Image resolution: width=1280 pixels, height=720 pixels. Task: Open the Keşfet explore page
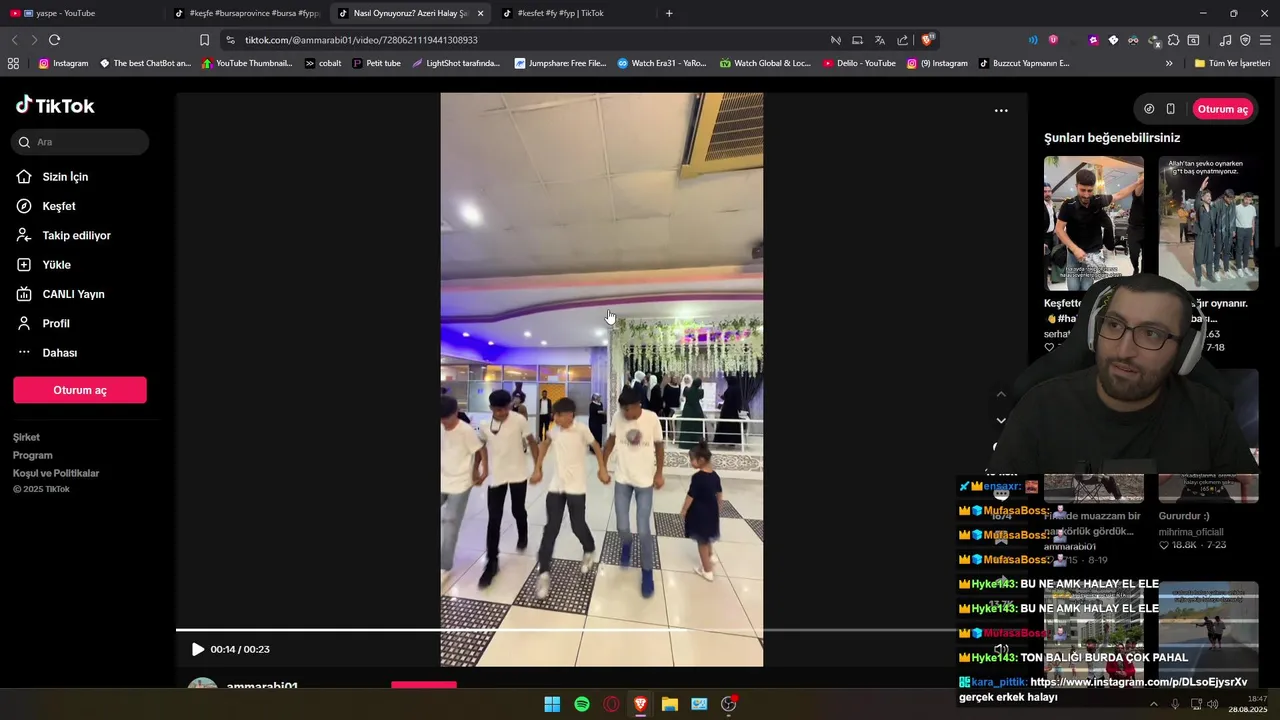click(x=59, y=206)
